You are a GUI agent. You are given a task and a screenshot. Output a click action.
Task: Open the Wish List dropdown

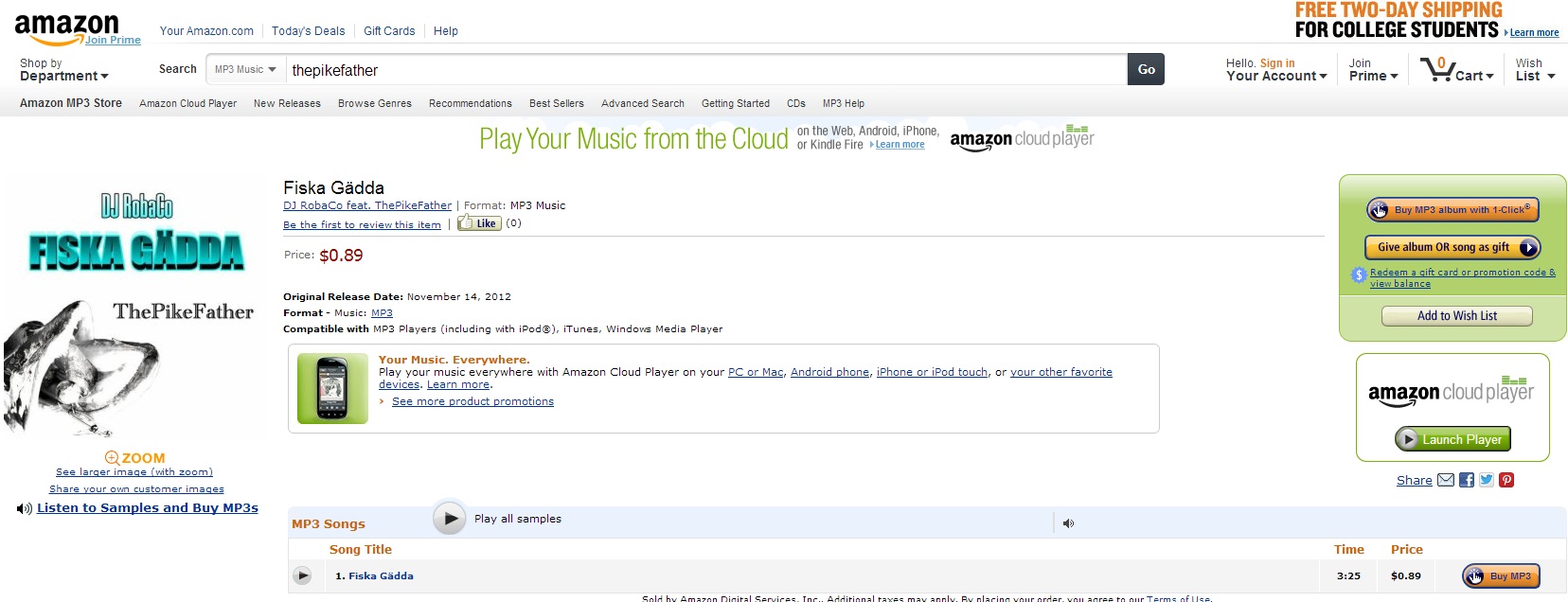(1535, 70)
